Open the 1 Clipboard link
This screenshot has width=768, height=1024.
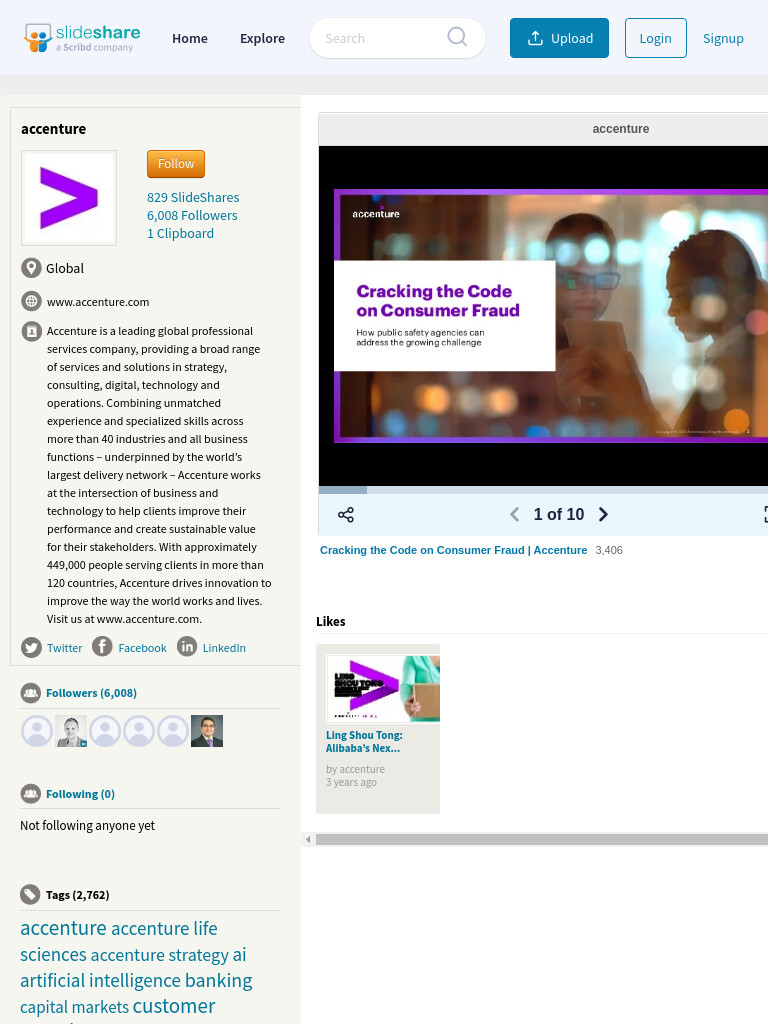point(180,234)
